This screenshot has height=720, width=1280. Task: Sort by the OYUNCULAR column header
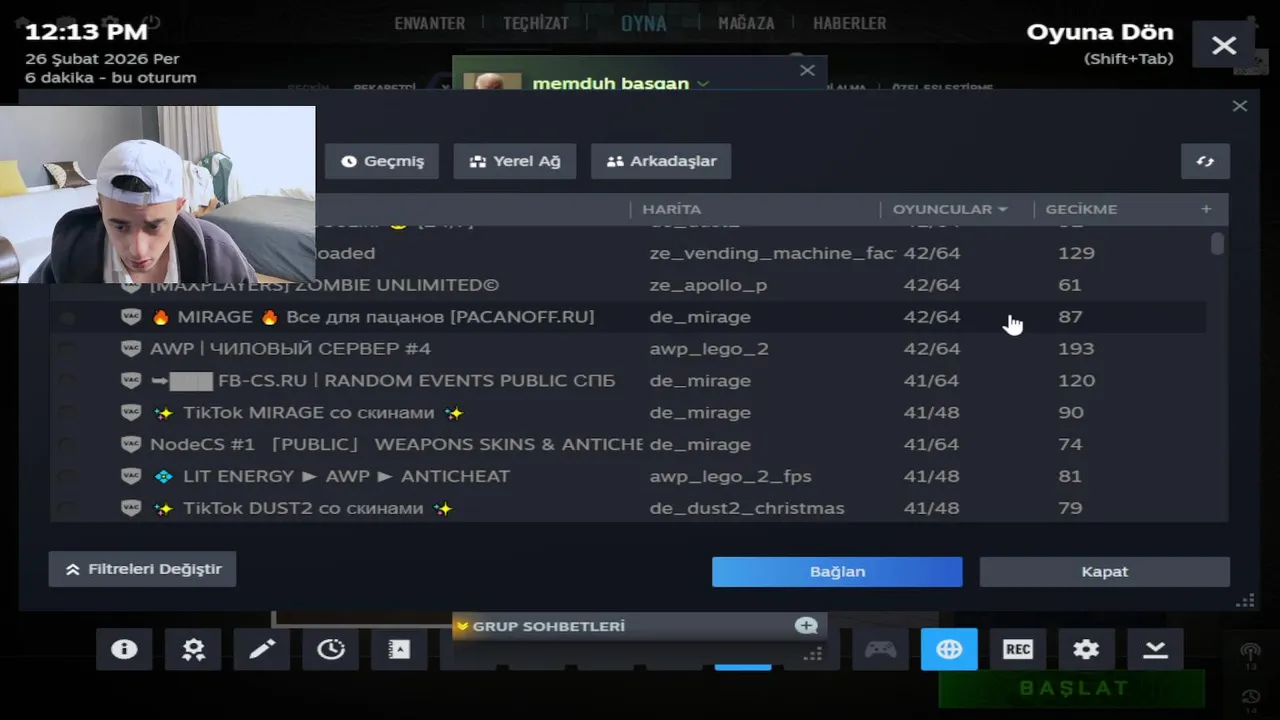950,209
